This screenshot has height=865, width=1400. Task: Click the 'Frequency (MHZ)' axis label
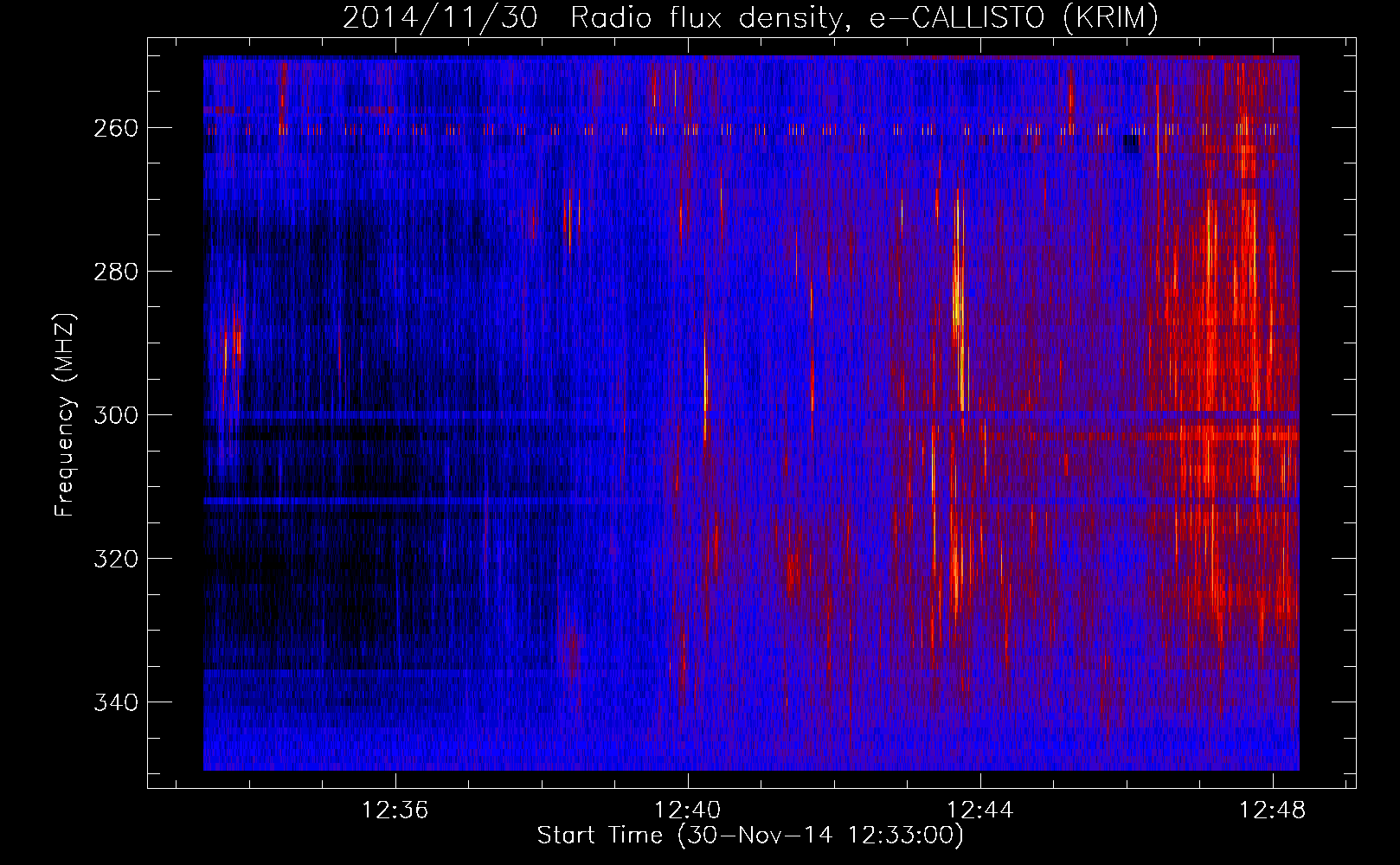(66, 415)
